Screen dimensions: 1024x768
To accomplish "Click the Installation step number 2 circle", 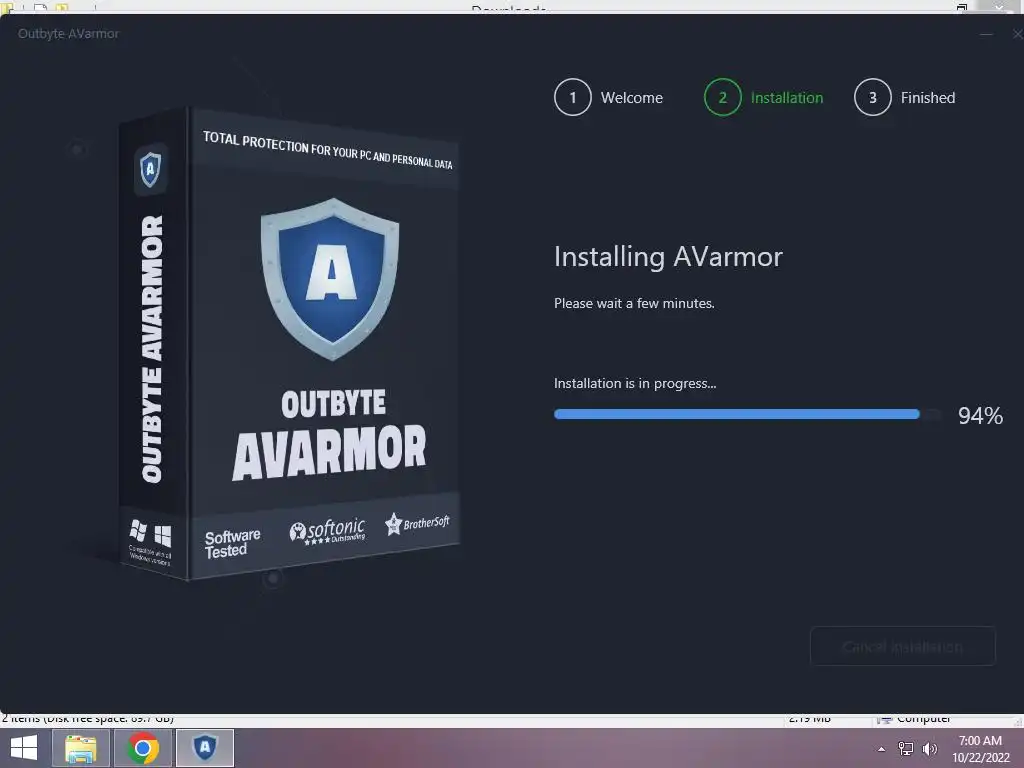I will 722,97.
